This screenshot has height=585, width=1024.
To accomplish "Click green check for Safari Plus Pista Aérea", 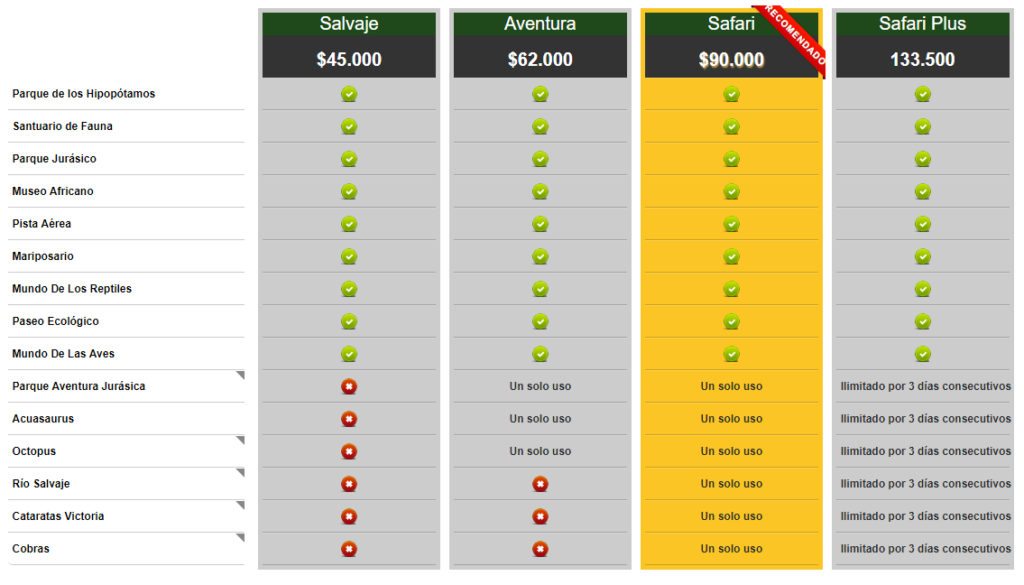I will click(x=923, y=224).
